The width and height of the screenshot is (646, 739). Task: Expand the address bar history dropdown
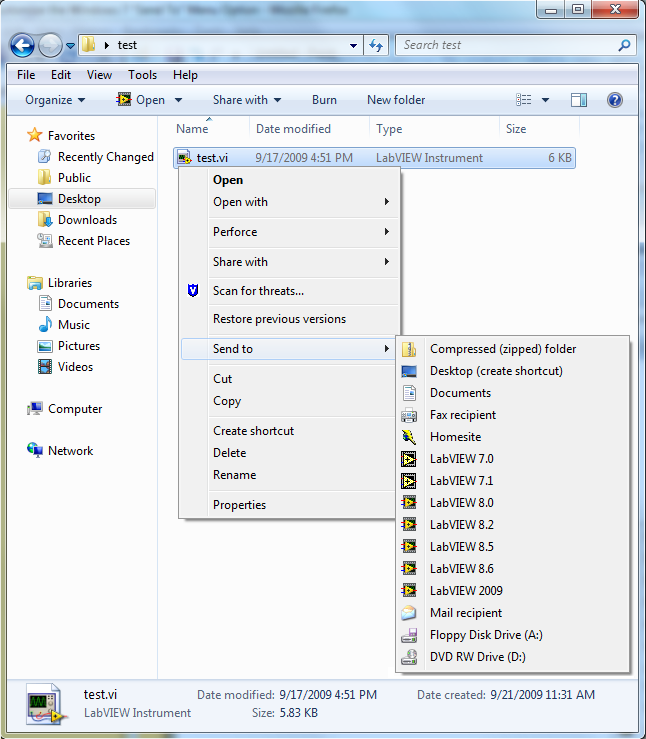coord(353,46)
